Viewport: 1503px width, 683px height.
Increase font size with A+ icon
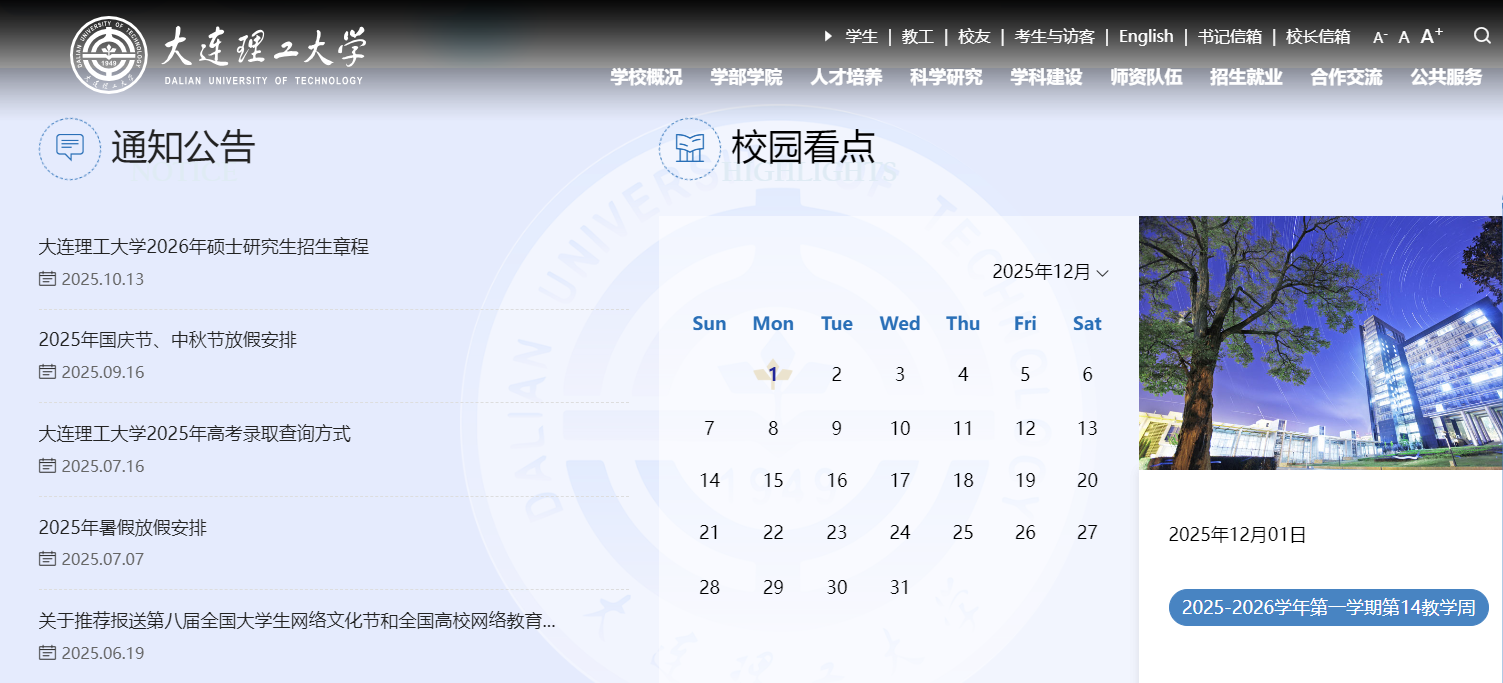pyautogui.click(x=1431, y=36)
